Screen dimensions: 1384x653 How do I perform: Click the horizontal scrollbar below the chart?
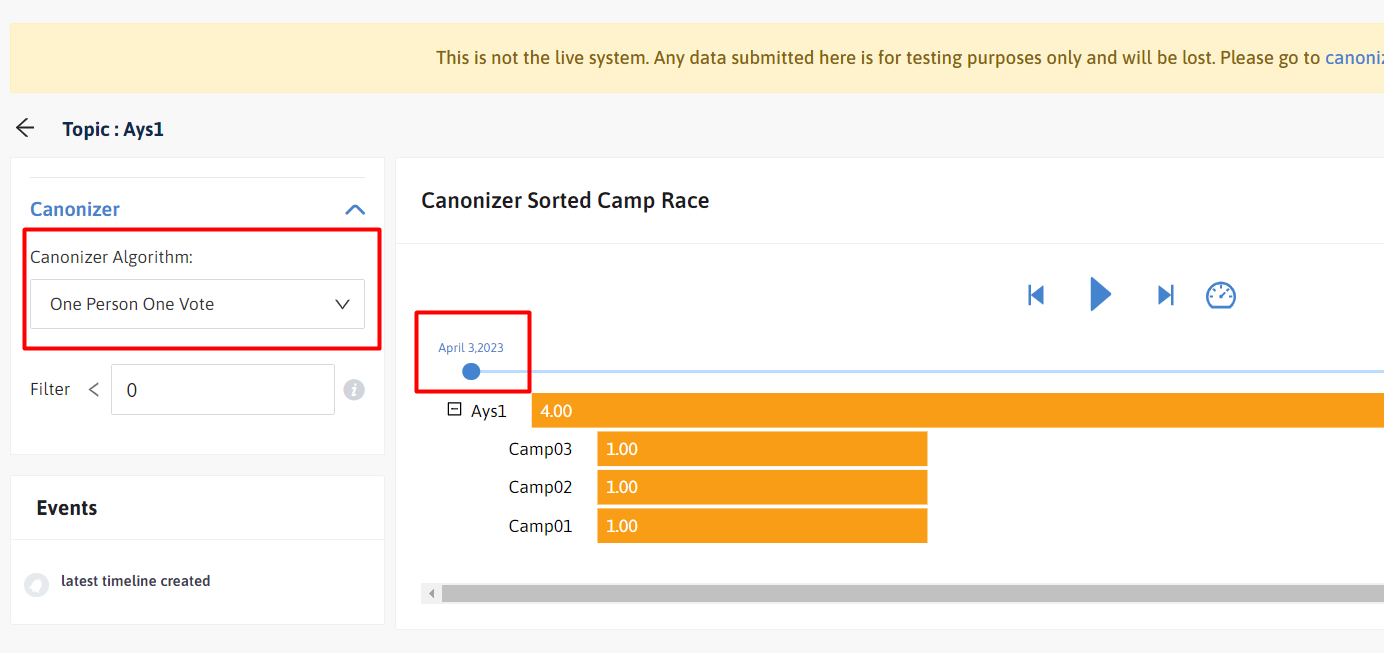coord(900,592)
